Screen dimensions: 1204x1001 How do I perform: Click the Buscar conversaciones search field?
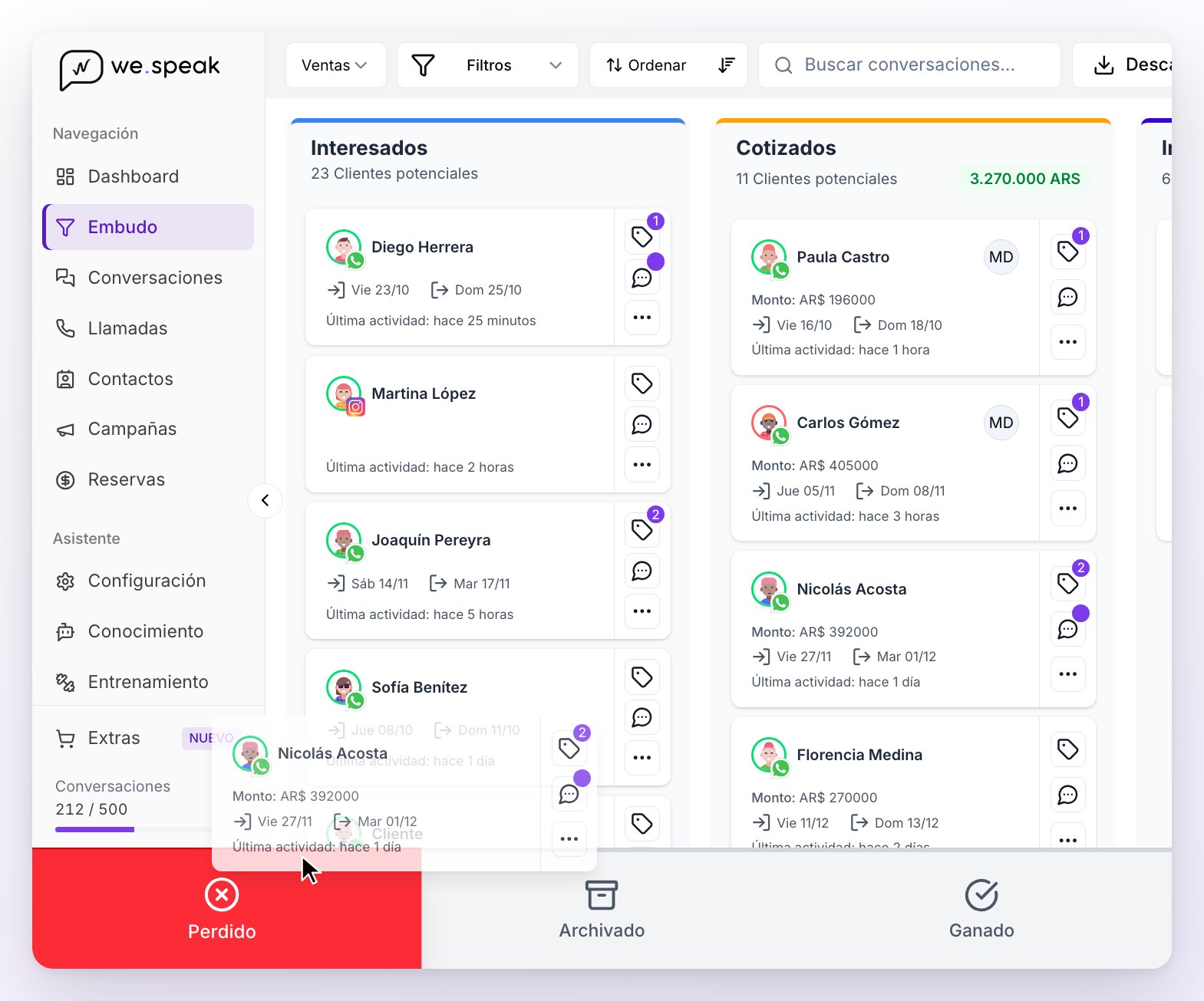(x=909, y=65)
